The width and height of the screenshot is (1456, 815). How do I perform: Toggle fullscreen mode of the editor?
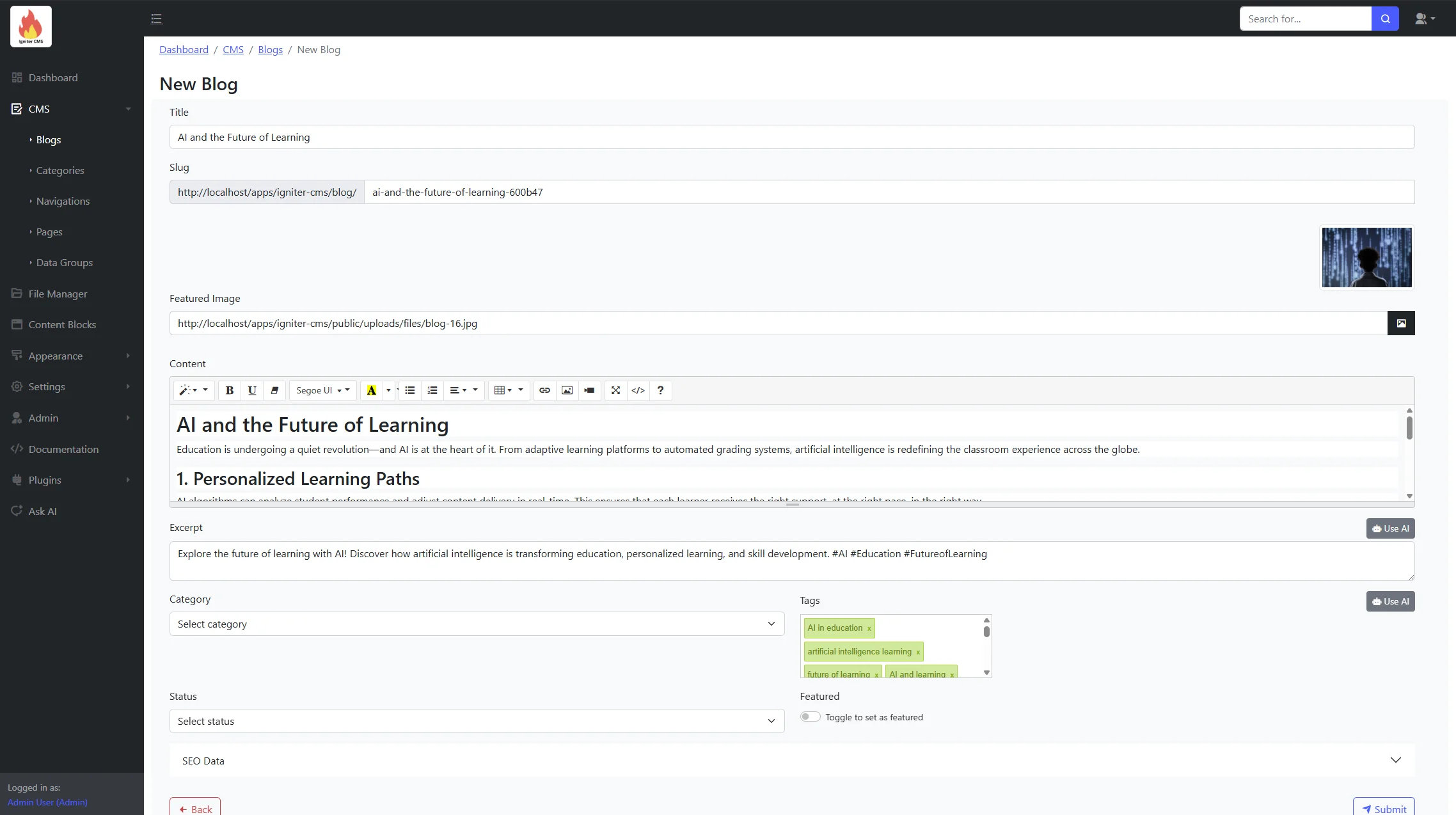coord(615,390)
